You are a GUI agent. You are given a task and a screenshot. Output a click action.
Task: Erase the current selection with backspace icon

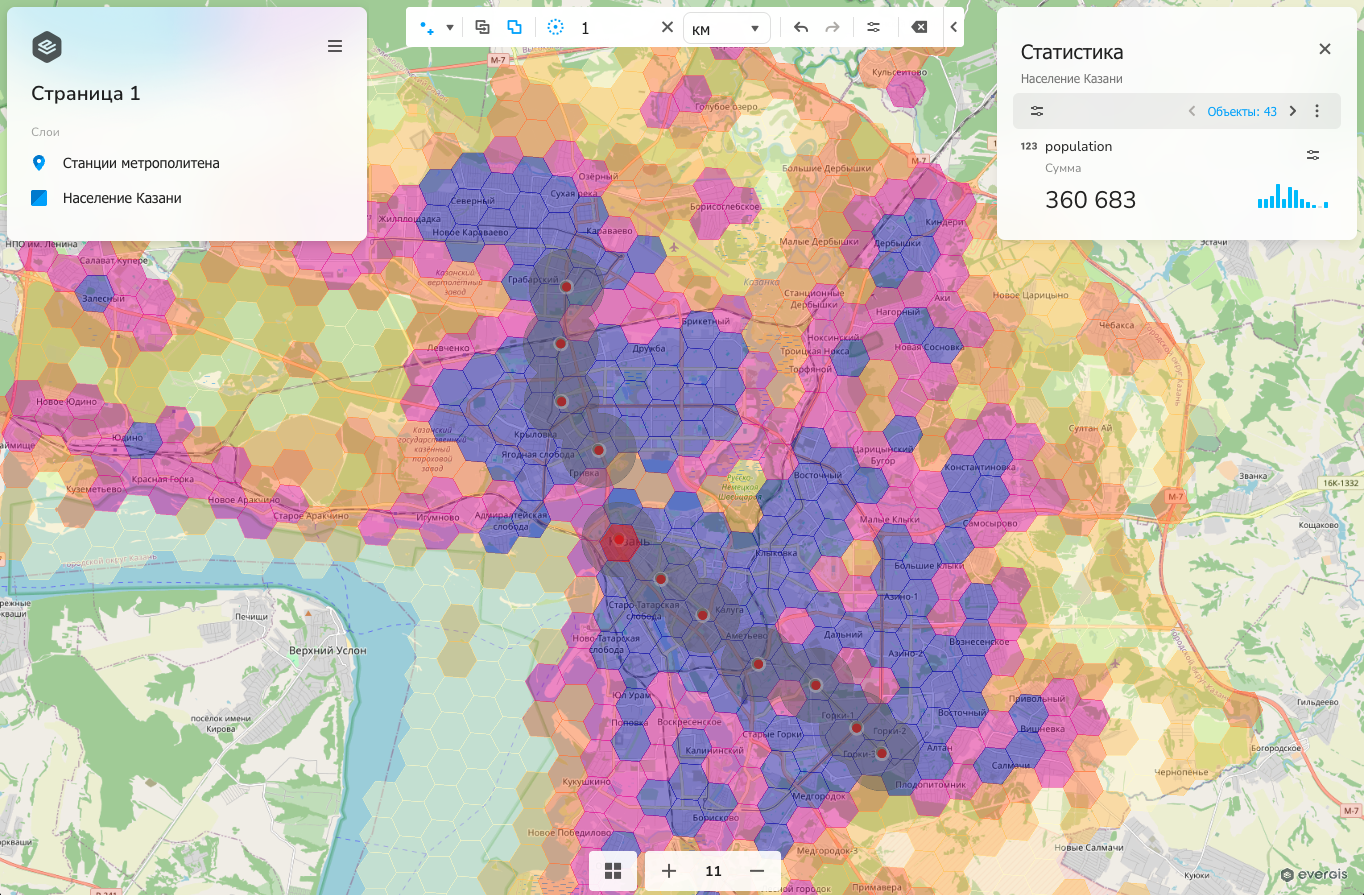(x=920, y=28)
